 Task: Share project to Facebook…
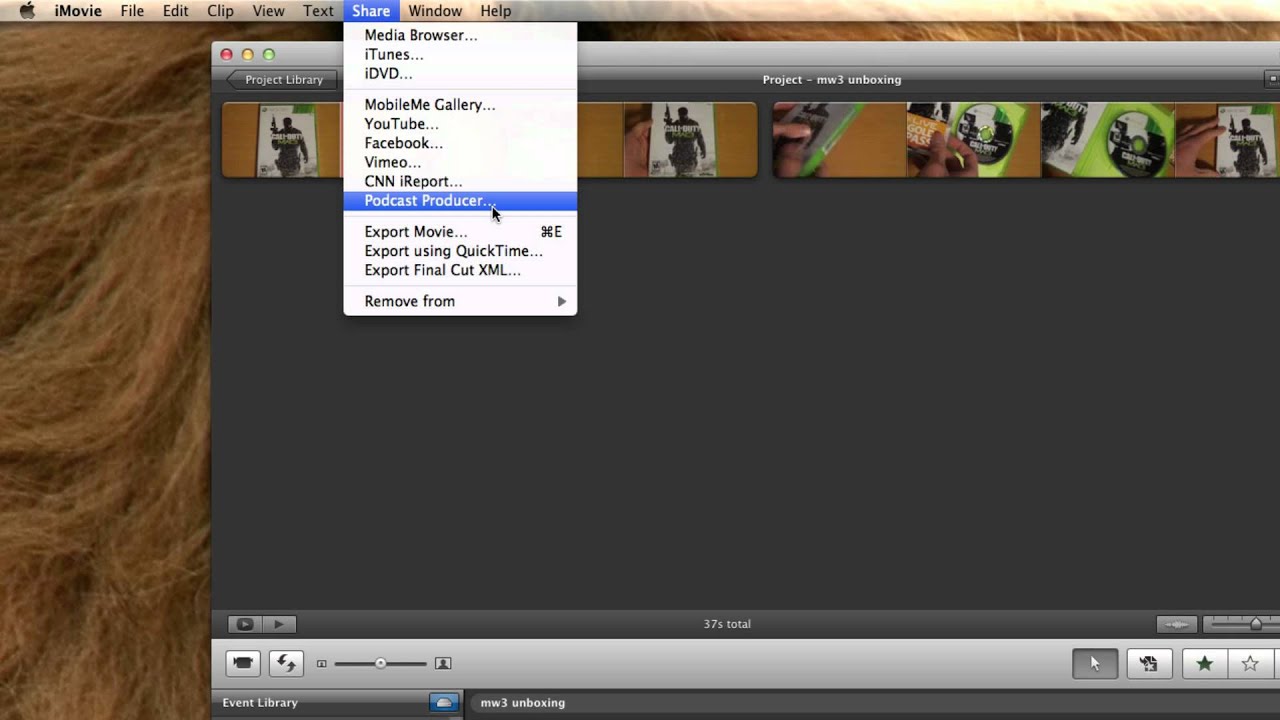[x=460, y=142]
